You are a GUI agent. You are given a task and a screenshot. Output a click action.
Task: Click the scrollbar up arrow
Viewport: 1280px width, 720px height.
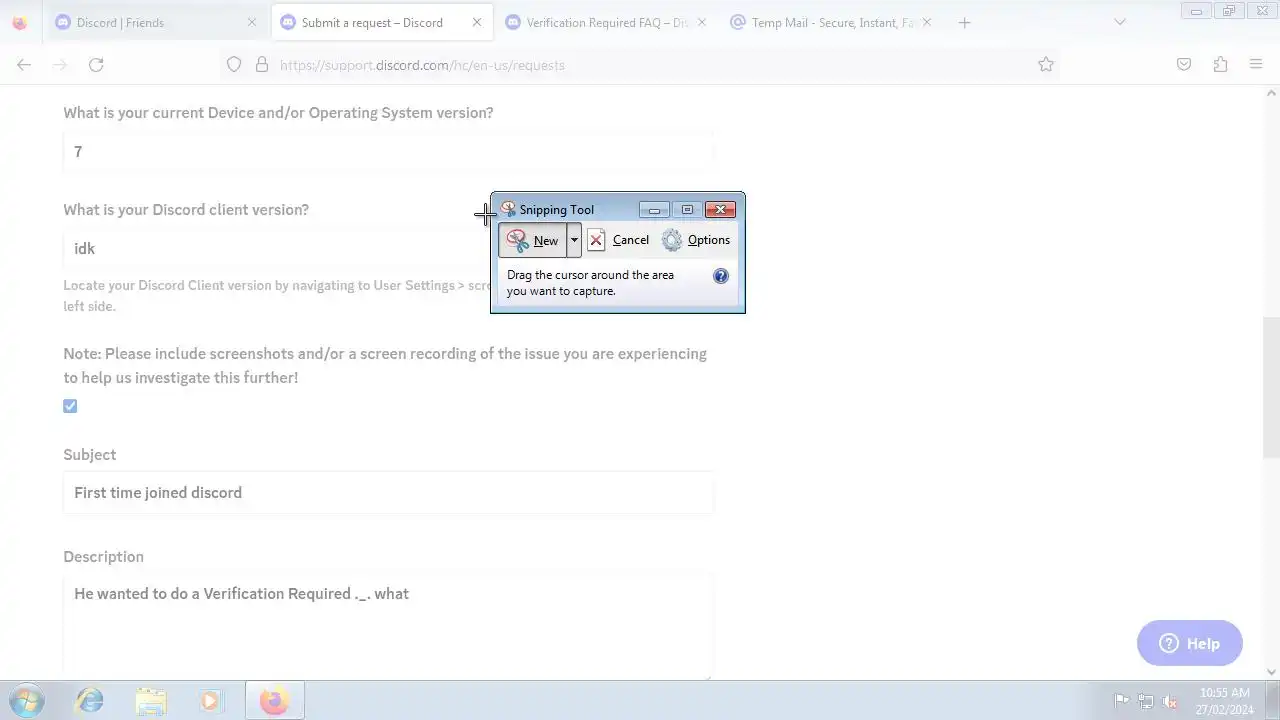[x=1271, y=93]
